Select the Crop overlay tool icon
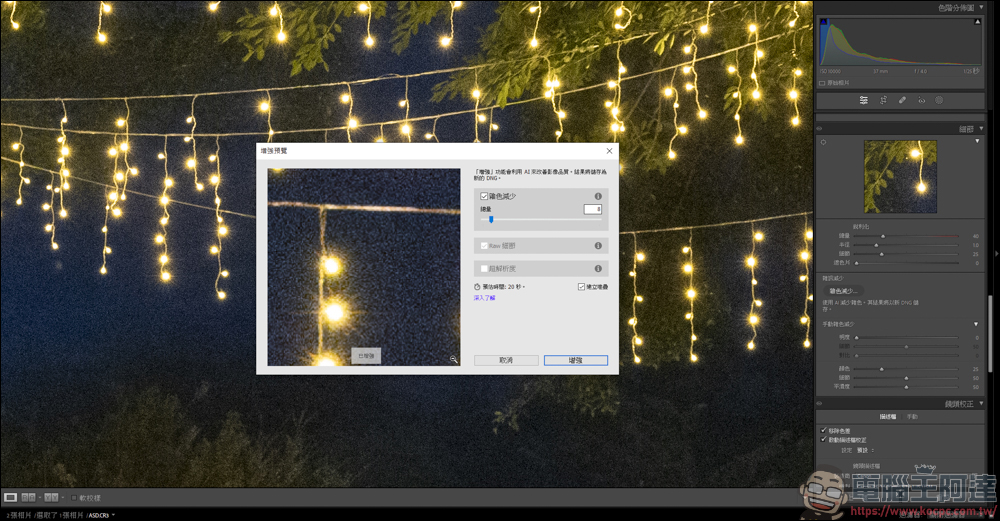The height and width of the screenshot is (521, 1000). (883, 100)
